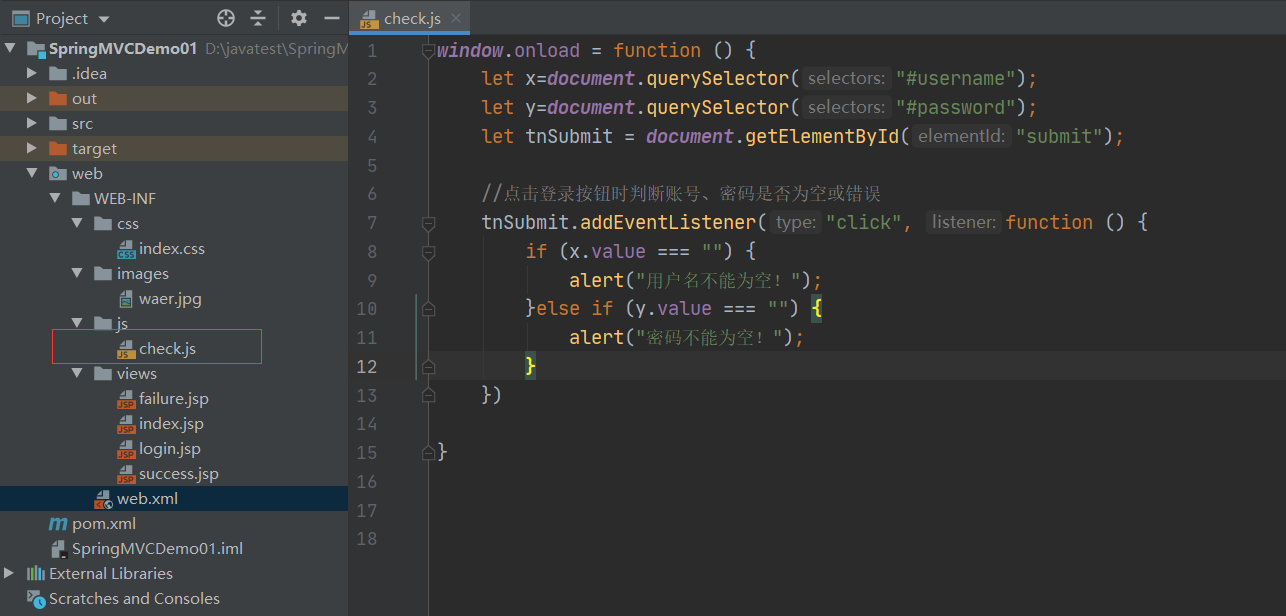Collapse the web folder arrow

(x=32, y=173)
